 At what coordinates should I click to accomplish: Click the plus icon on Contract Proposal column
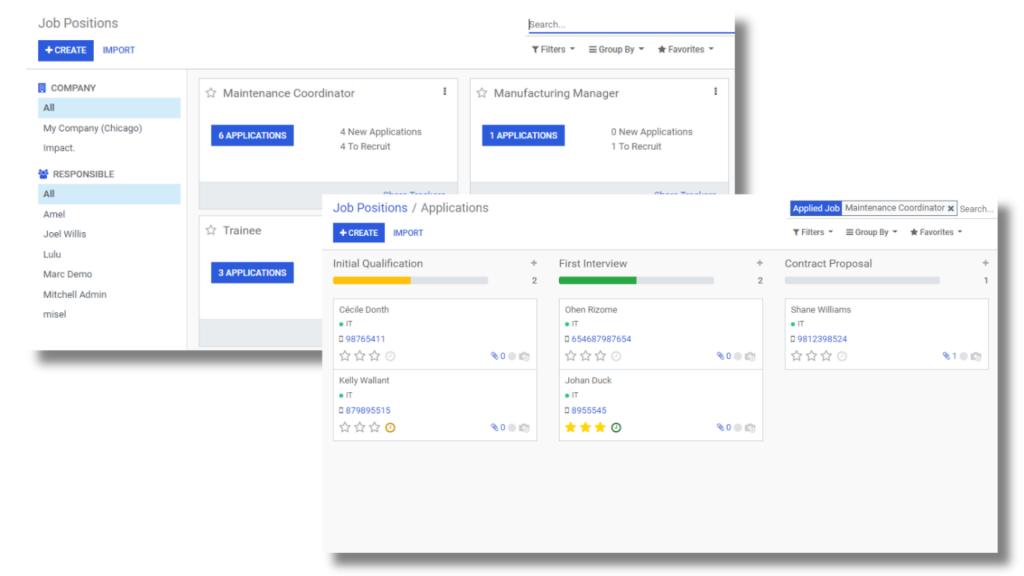[985, 264]
